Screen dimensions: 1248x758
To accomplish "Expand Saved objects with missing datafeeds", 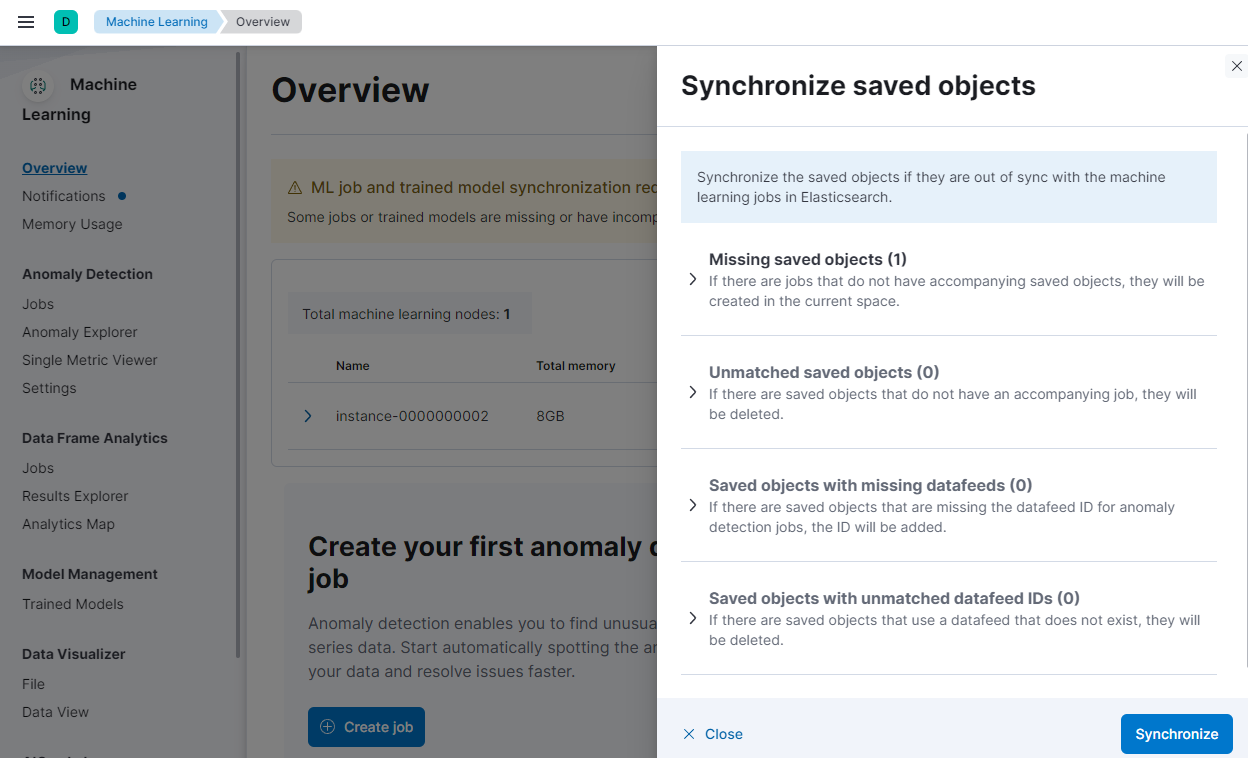I will tap(693, 505).
